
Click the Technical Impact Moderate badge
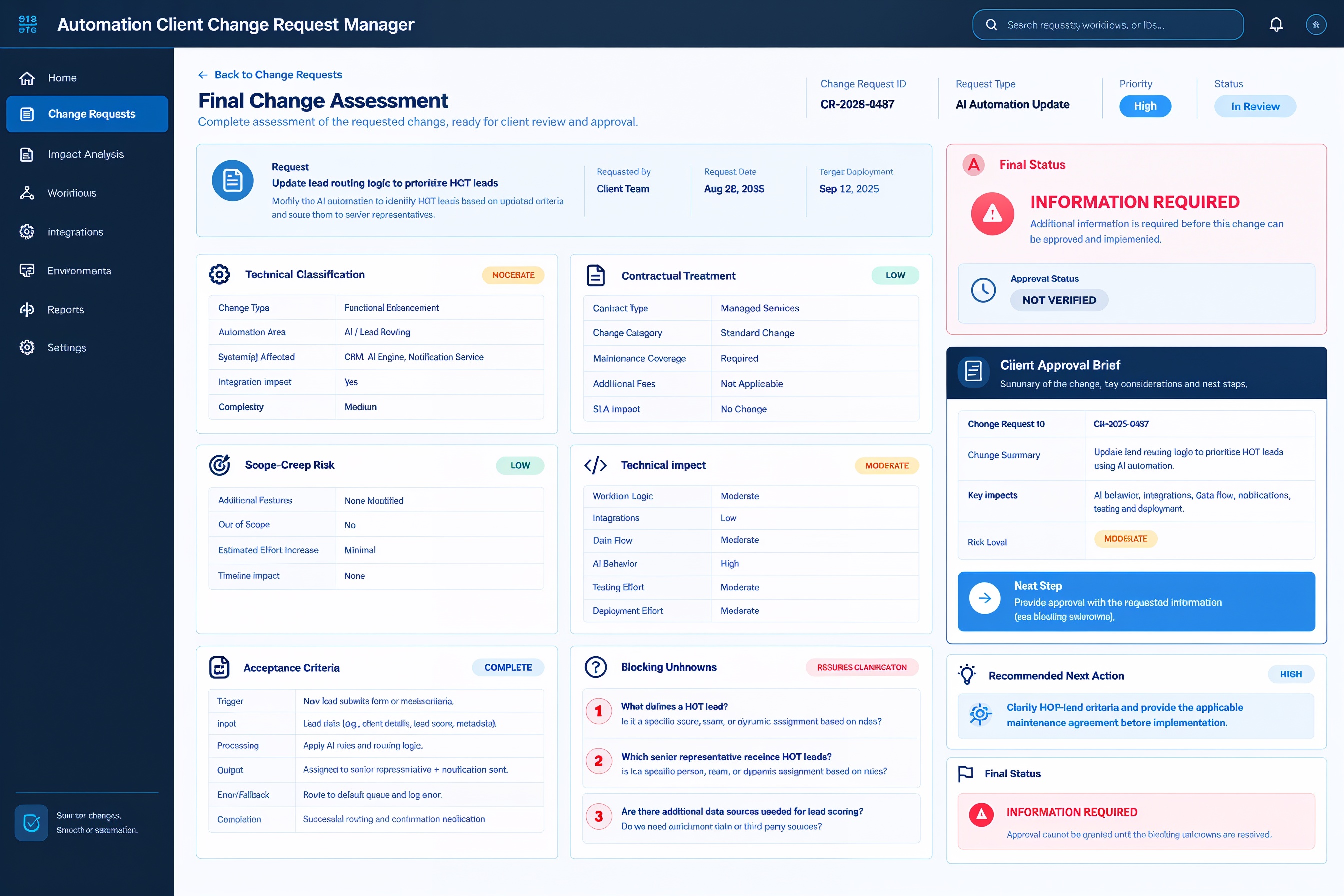(887, 465)
